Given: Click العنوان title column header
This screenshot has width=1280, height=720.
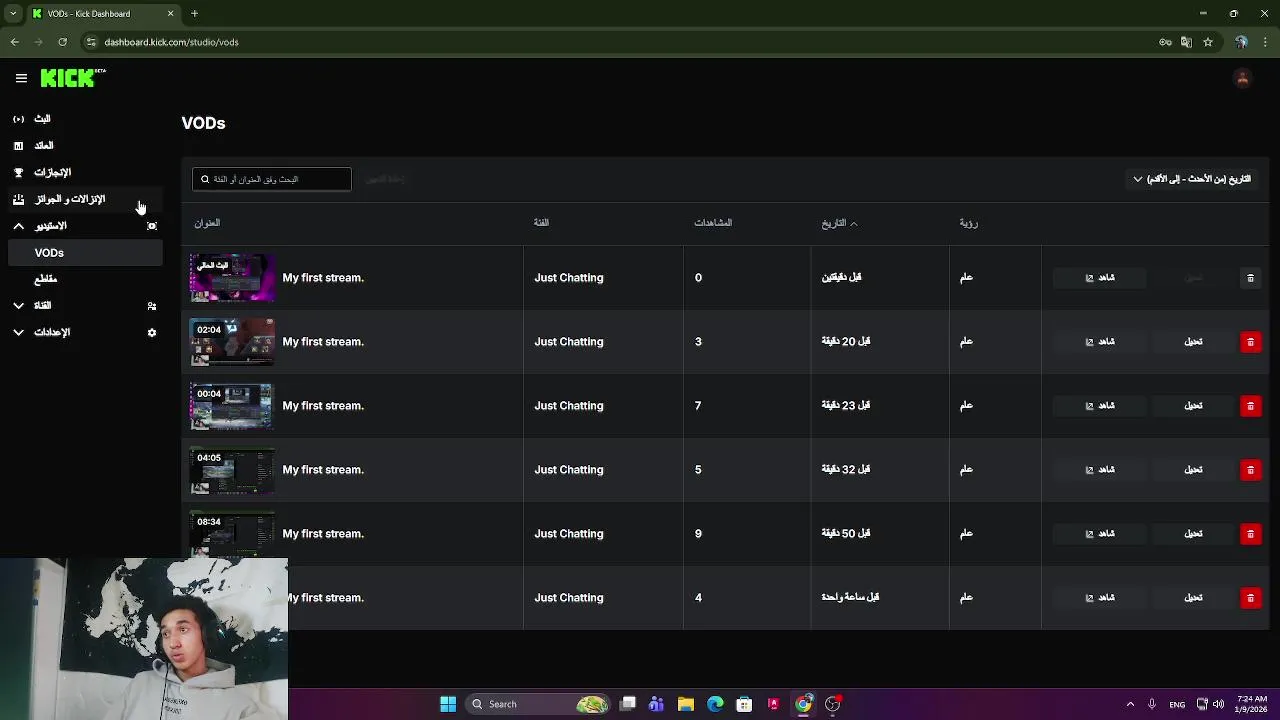Looking at the screenshot, I should (x=207, y=223).
